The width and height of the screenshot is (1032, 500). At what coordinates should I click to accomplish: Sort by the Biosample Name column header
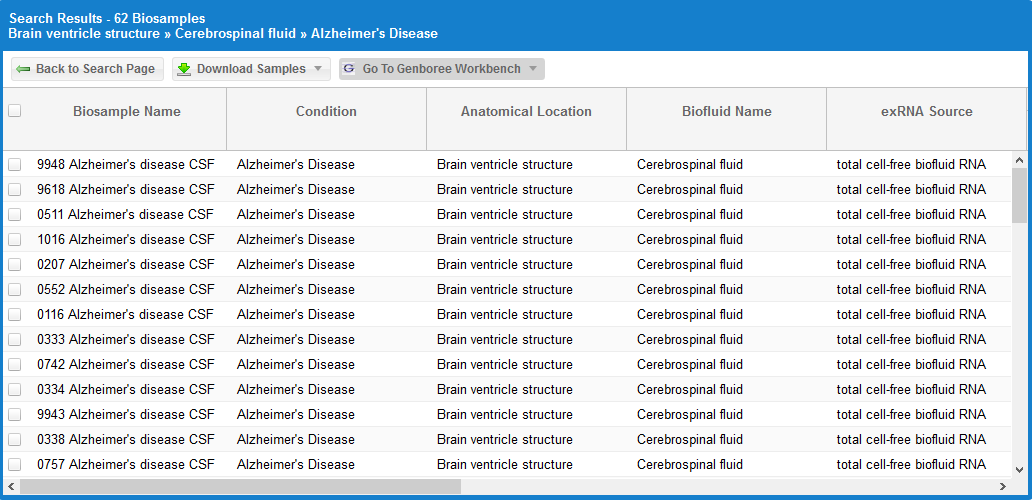pyautogui.click(x=127, y=111)
